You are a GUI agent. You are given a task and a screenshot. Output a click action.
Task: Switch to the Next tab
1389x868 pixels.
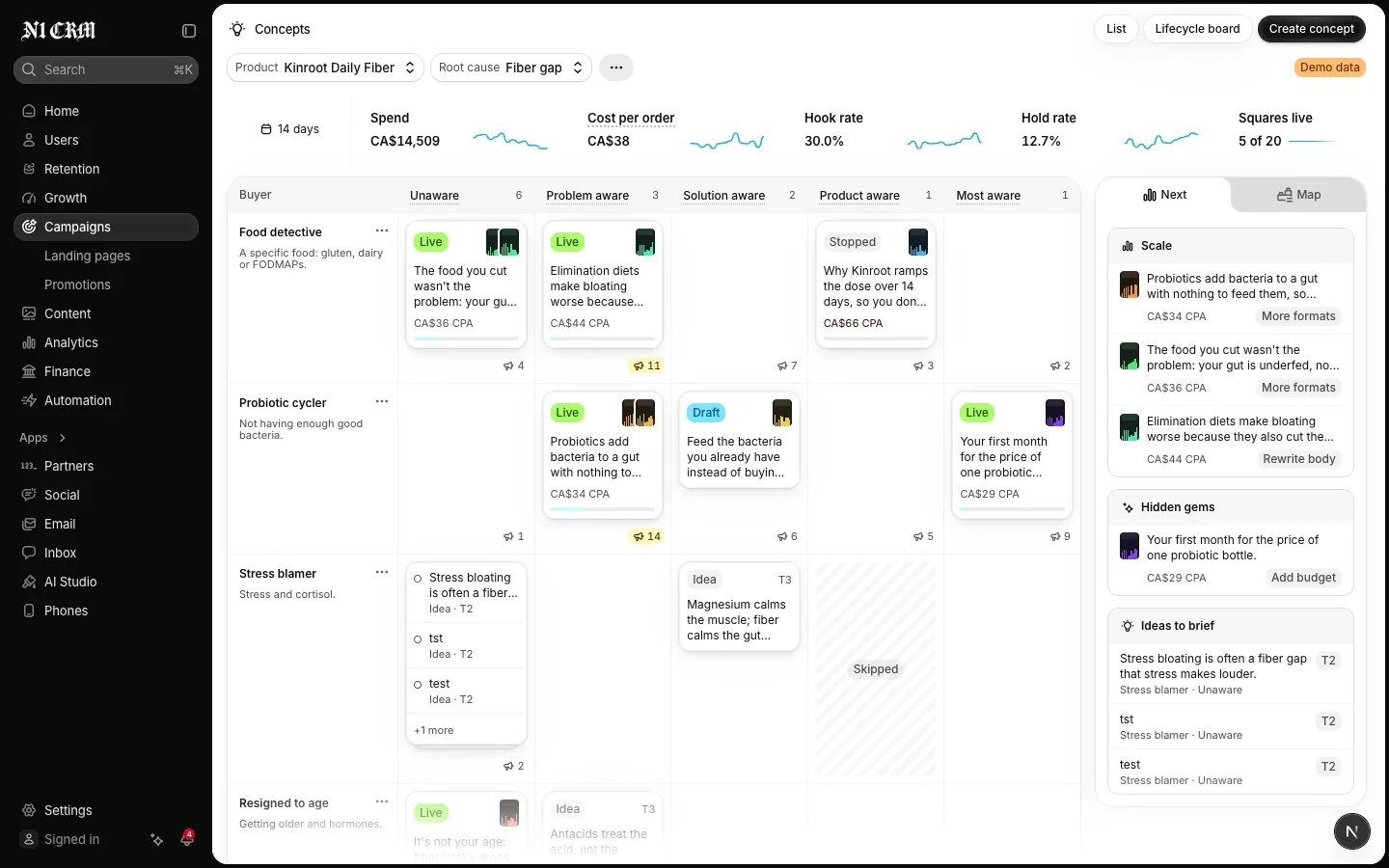(1164, 195)
